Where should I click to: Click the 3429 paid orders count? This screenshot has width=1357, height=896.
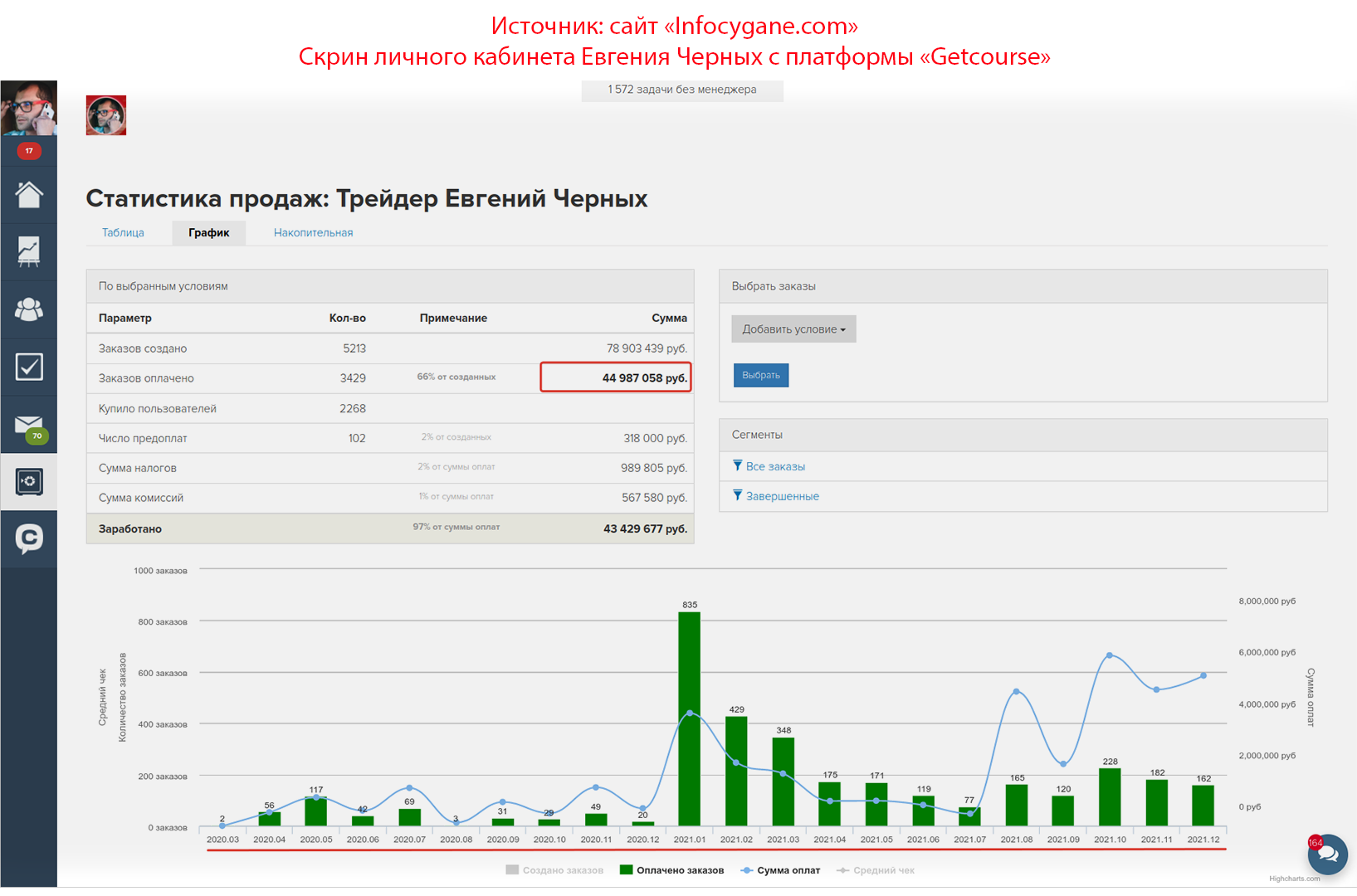[x=353, y=377]
